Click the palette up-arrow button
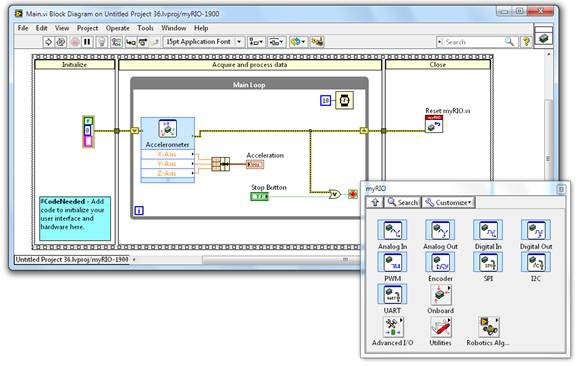Image resolution: width=577 pixels, height=366 pixels. 375,203
